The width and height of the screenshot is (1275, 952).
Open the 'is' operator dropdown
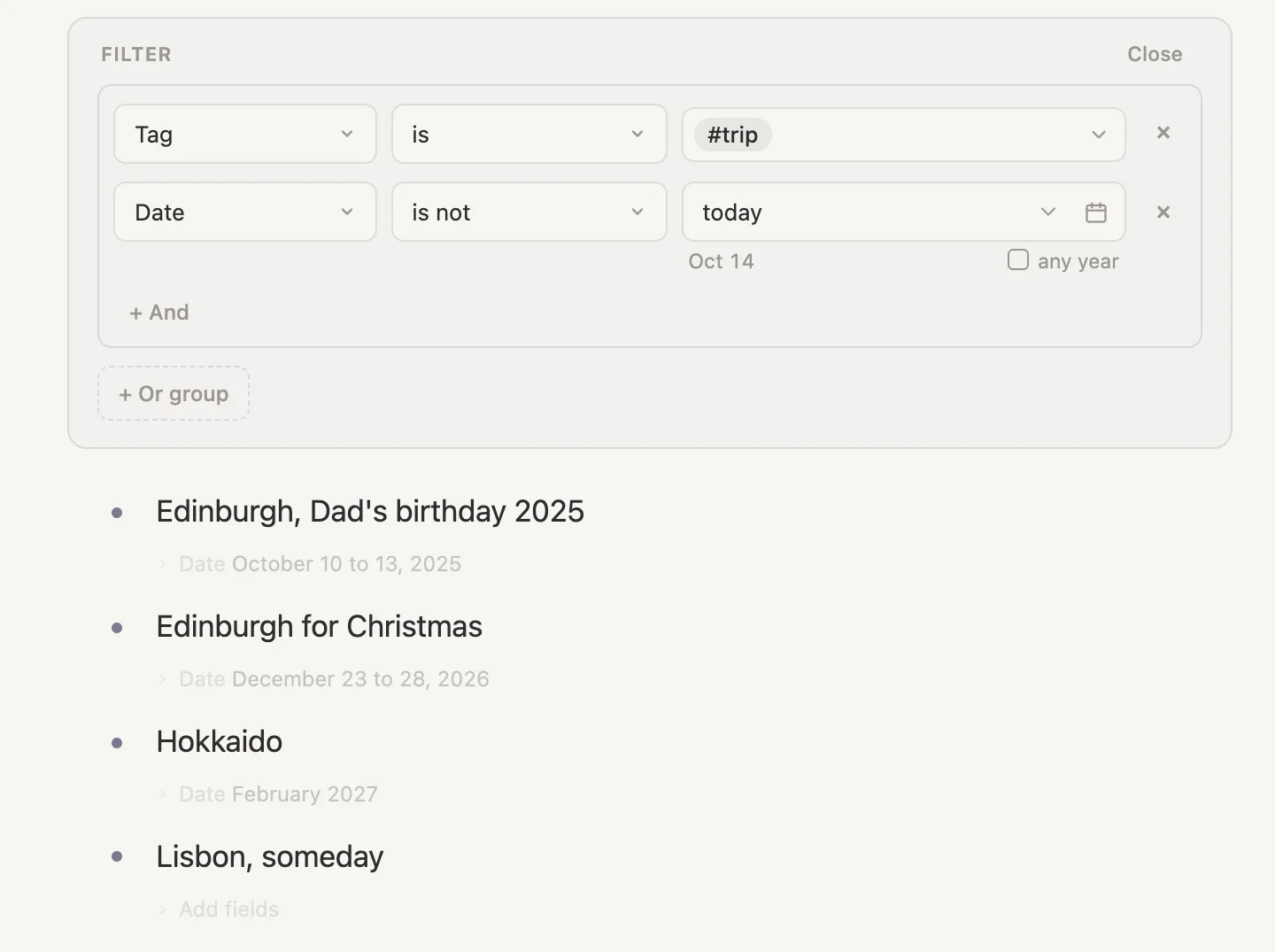(x=529, y=134)
